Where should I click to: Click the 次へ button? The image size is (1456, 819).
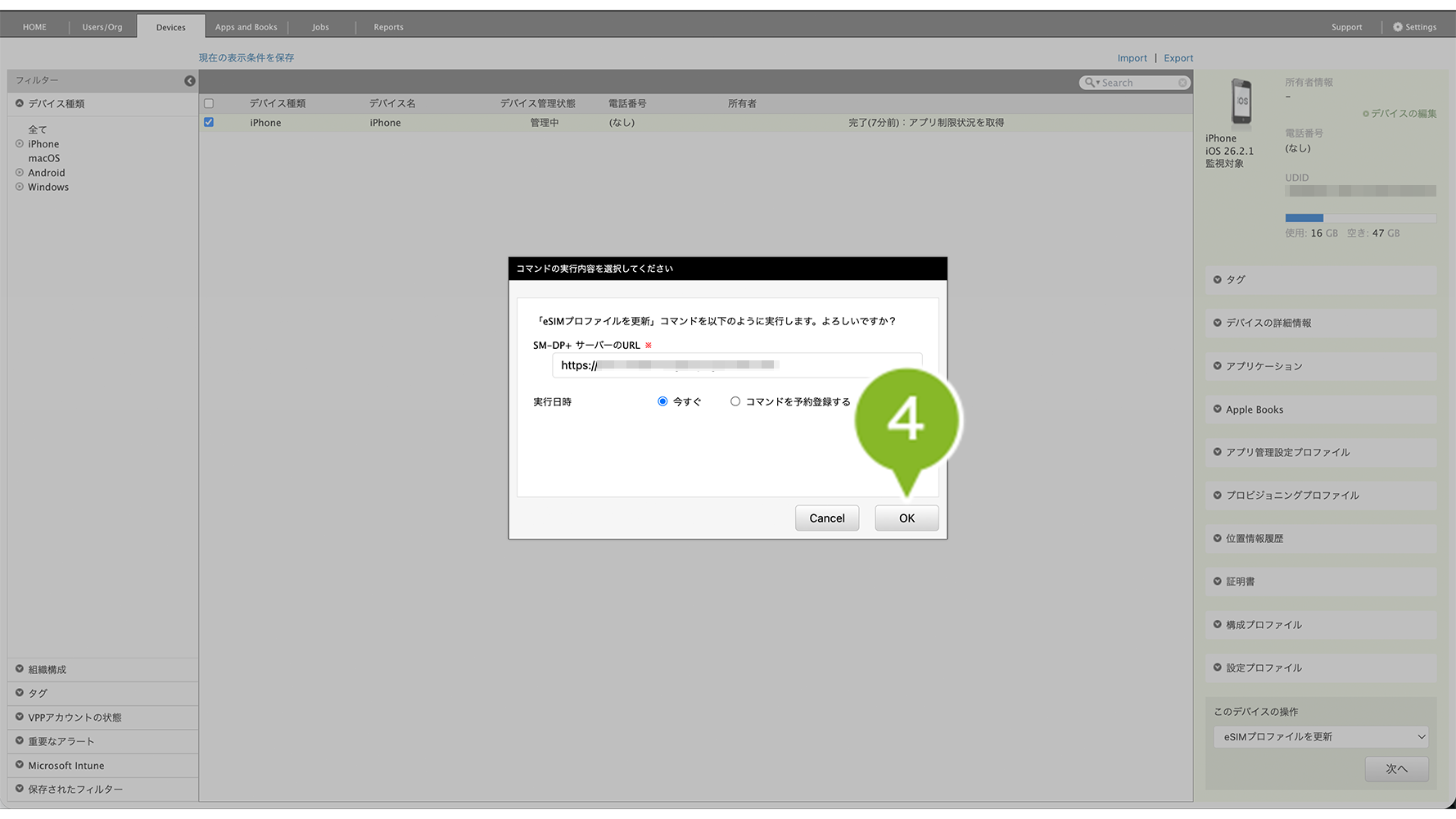coord(1397,769)
